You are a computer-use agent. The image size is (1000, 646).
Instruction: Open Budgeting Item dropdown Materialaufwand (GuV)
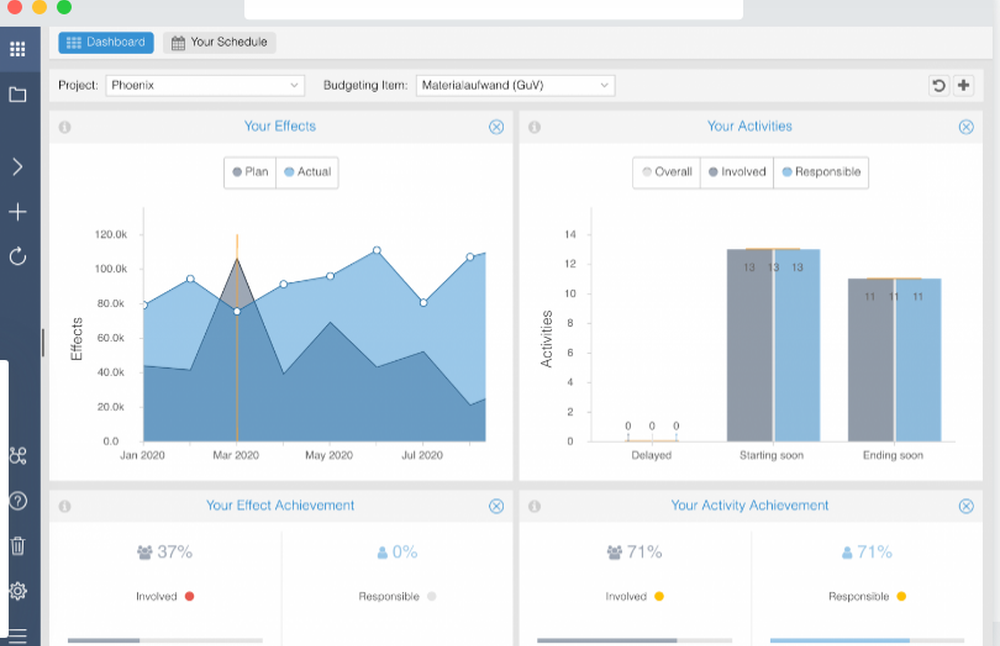pos(515,85)
